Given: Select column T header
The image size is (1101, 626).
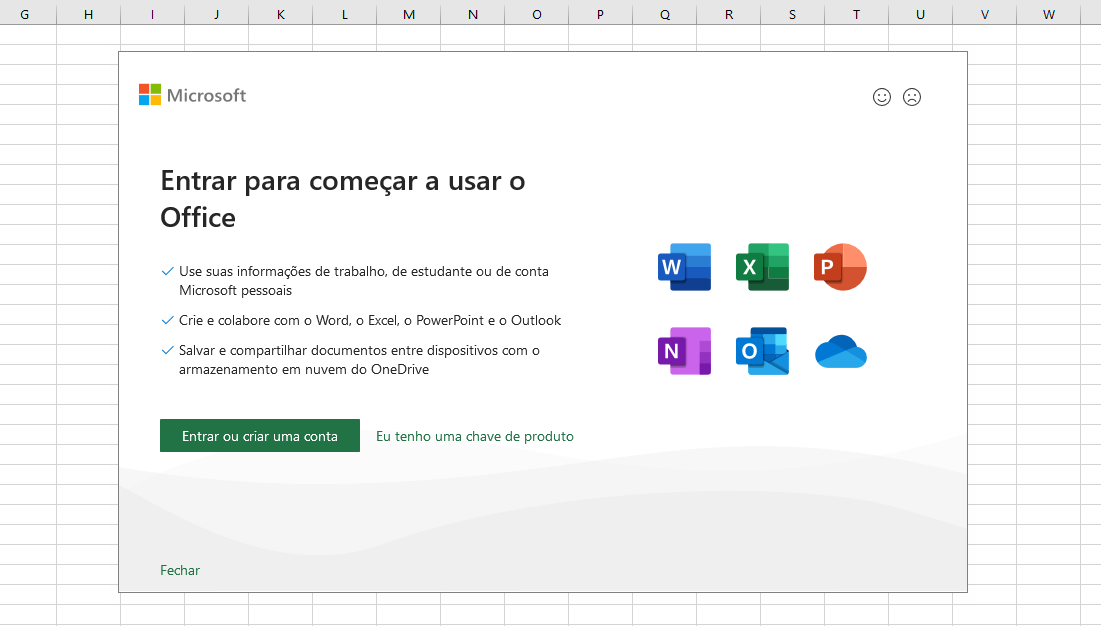Looking at the screenshot, I should 857,14.
